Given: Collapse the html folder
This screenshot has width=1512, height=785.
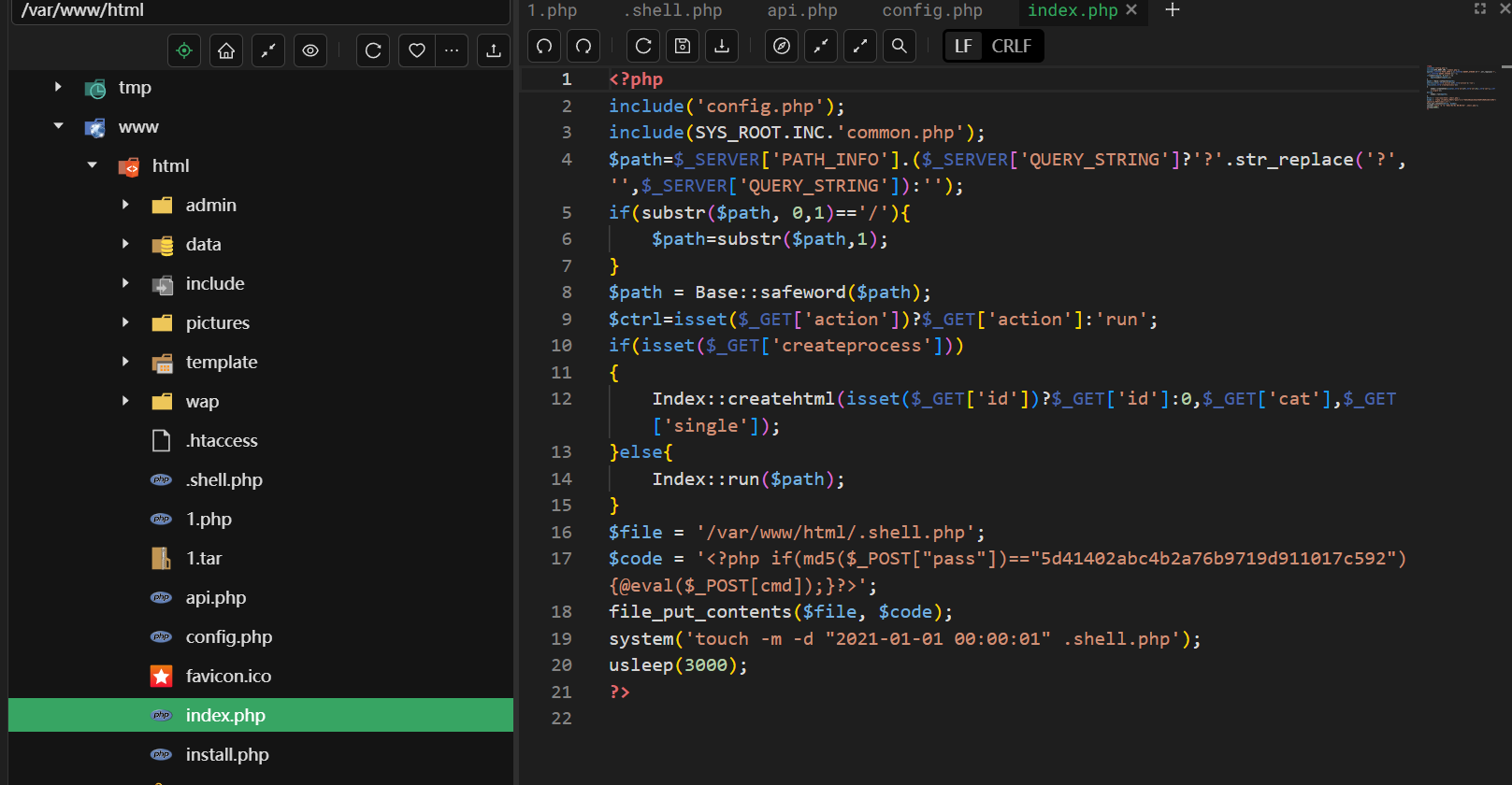Looking at the screenshot, I should coord(92,165).
